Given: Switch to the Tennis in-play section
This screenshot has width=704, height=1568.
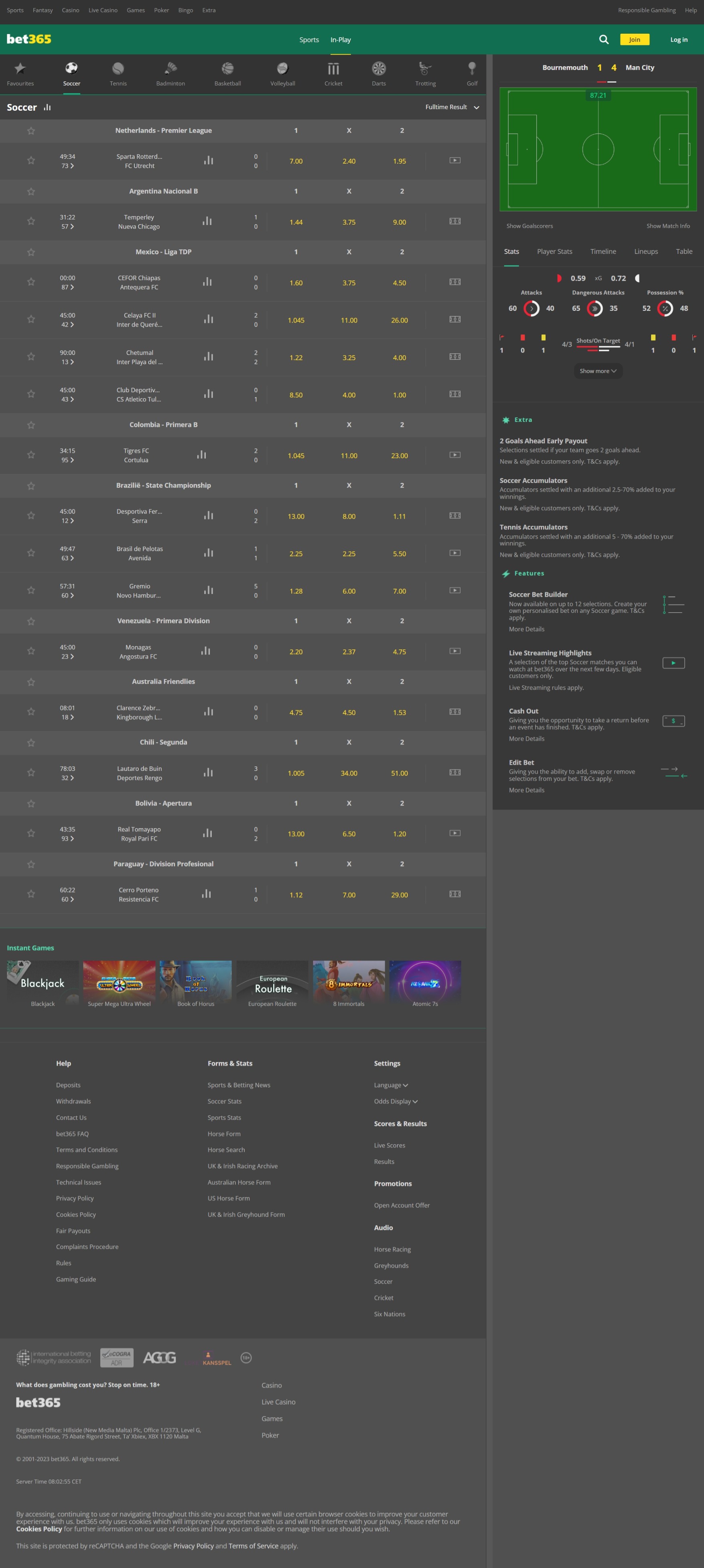Looking at the screenshot, I should [118, 73].
